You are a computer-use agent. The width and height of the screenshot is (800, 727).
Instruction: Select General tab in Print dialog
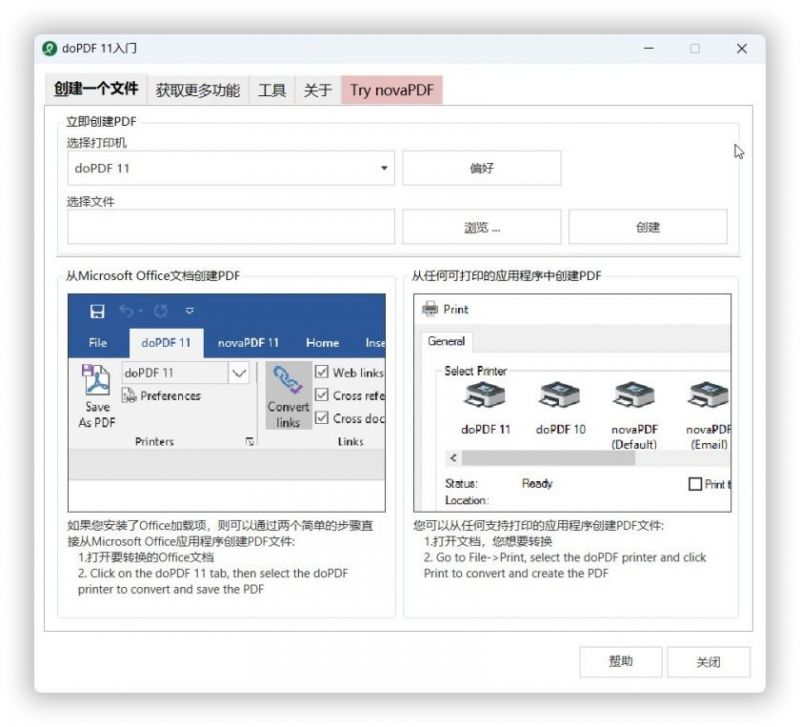click(x=446, y=341)
